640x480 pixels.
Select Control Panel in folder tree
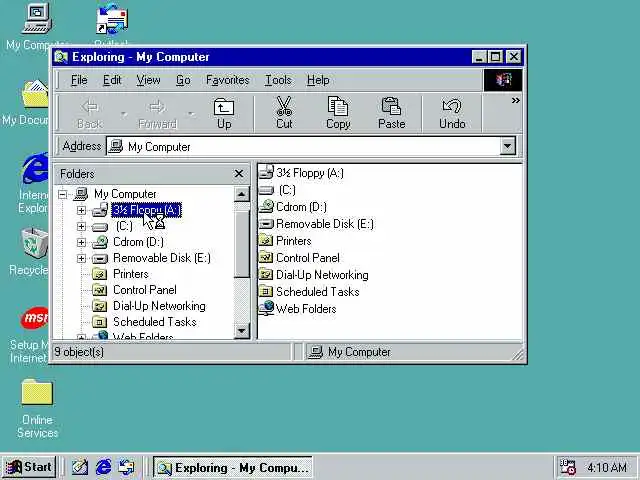pos(144,290)
